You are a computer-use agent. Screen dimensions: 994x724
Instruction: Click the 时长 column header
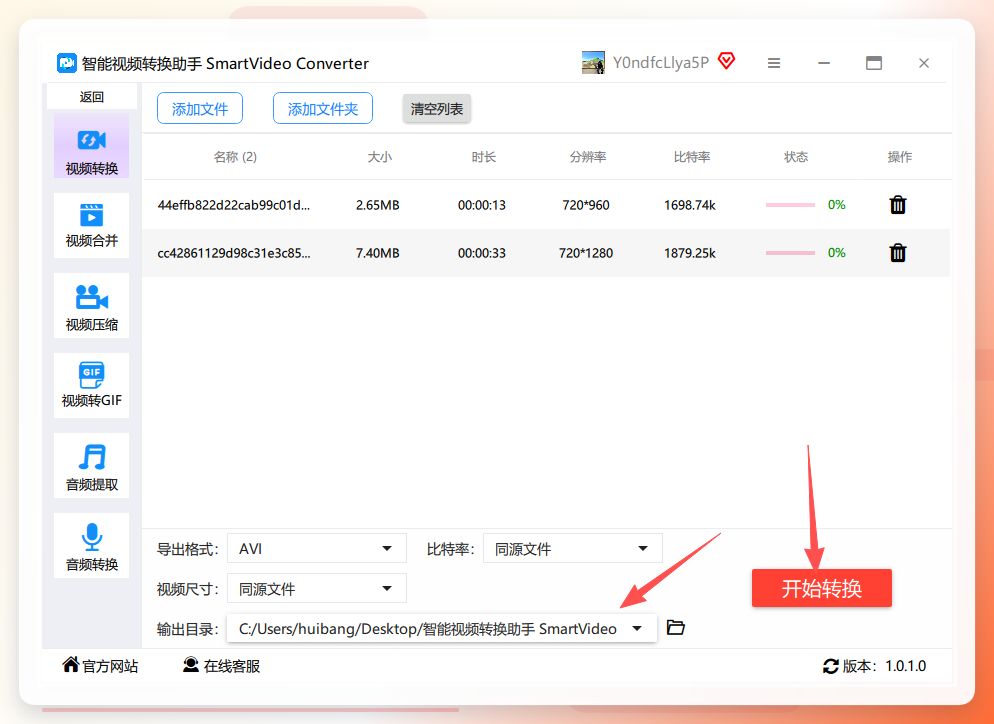[484, 157]
